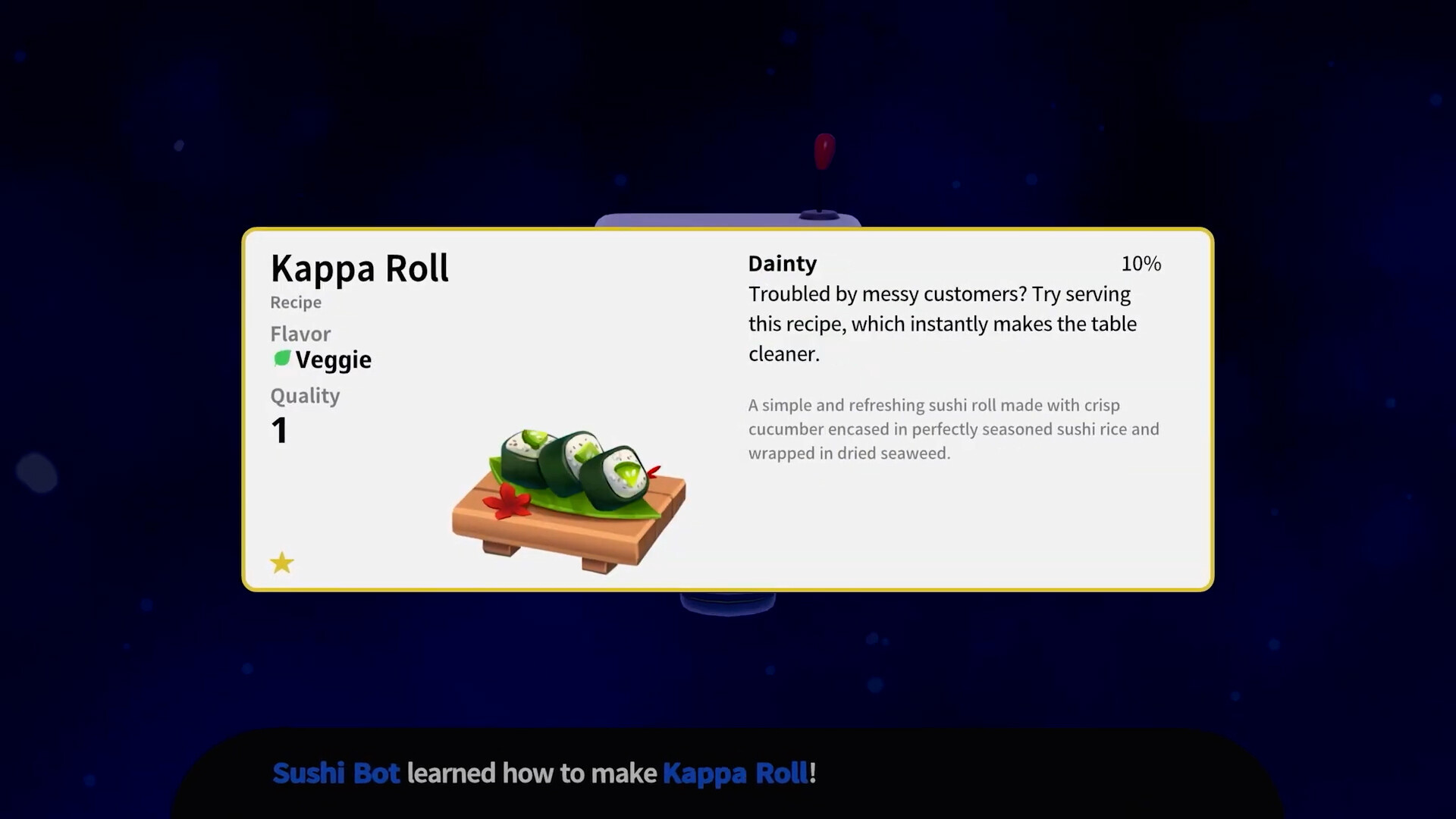1456x819 pixels.
Task: Click the Quality field label
Action: (x=305, y=396)
